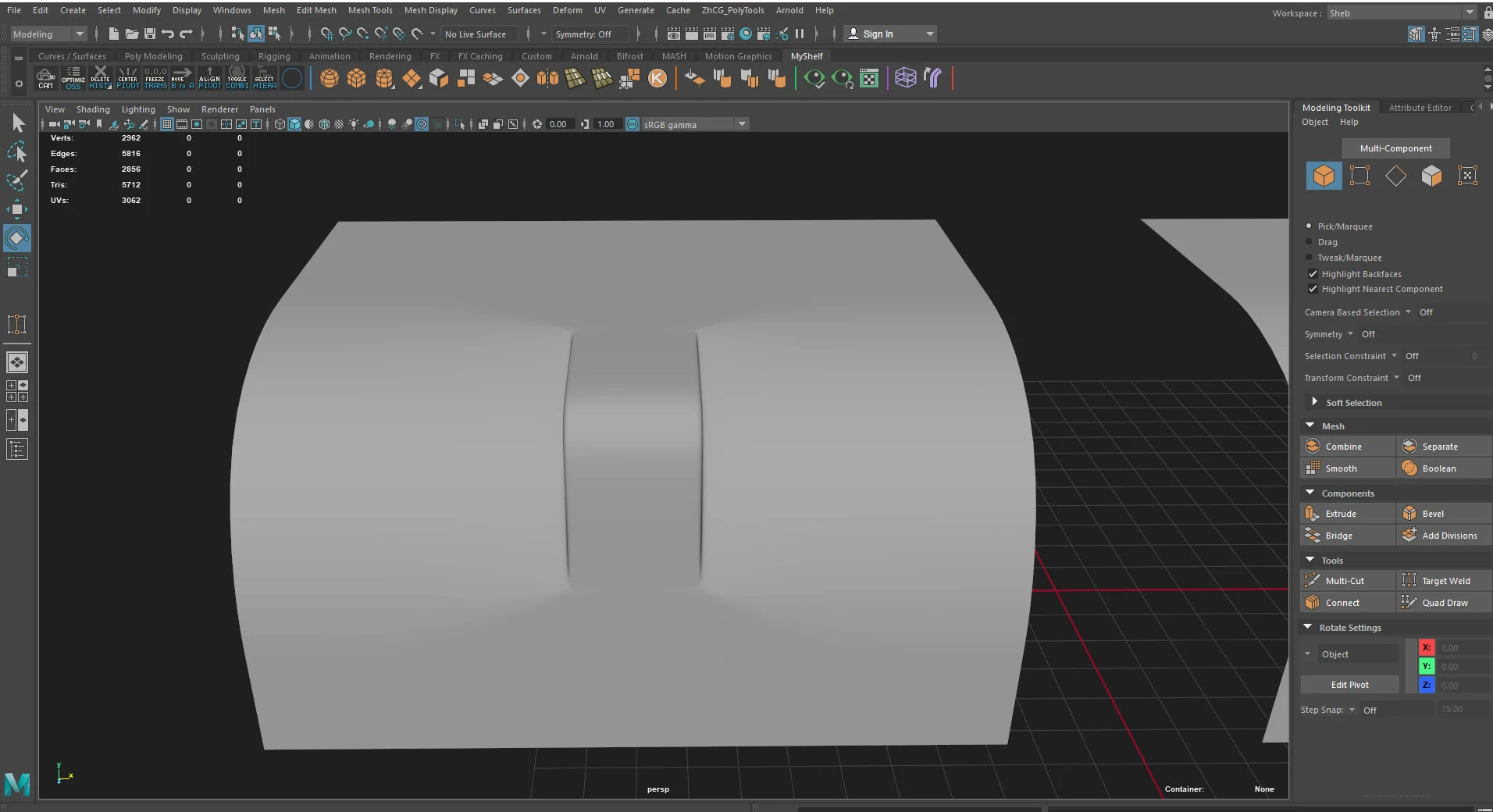Viewport: 1493px width, 812px height.
Task: Click the polygon cylinder shelf icon
Action: [x=384, y=78]
